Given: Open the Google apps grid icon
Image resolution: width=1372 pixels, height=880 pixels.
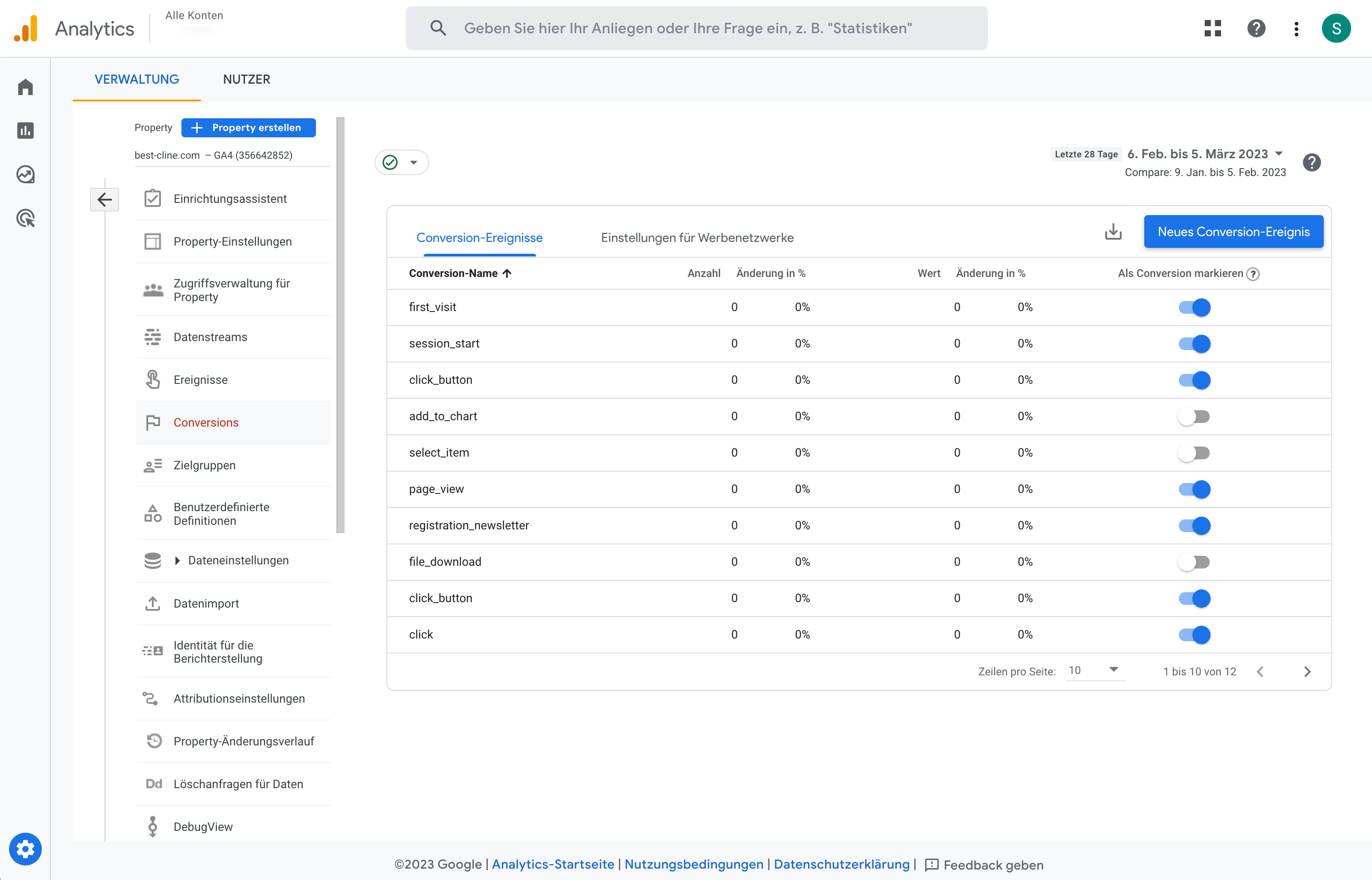Looking at the screenshot, I should (x=1212, y=28).
